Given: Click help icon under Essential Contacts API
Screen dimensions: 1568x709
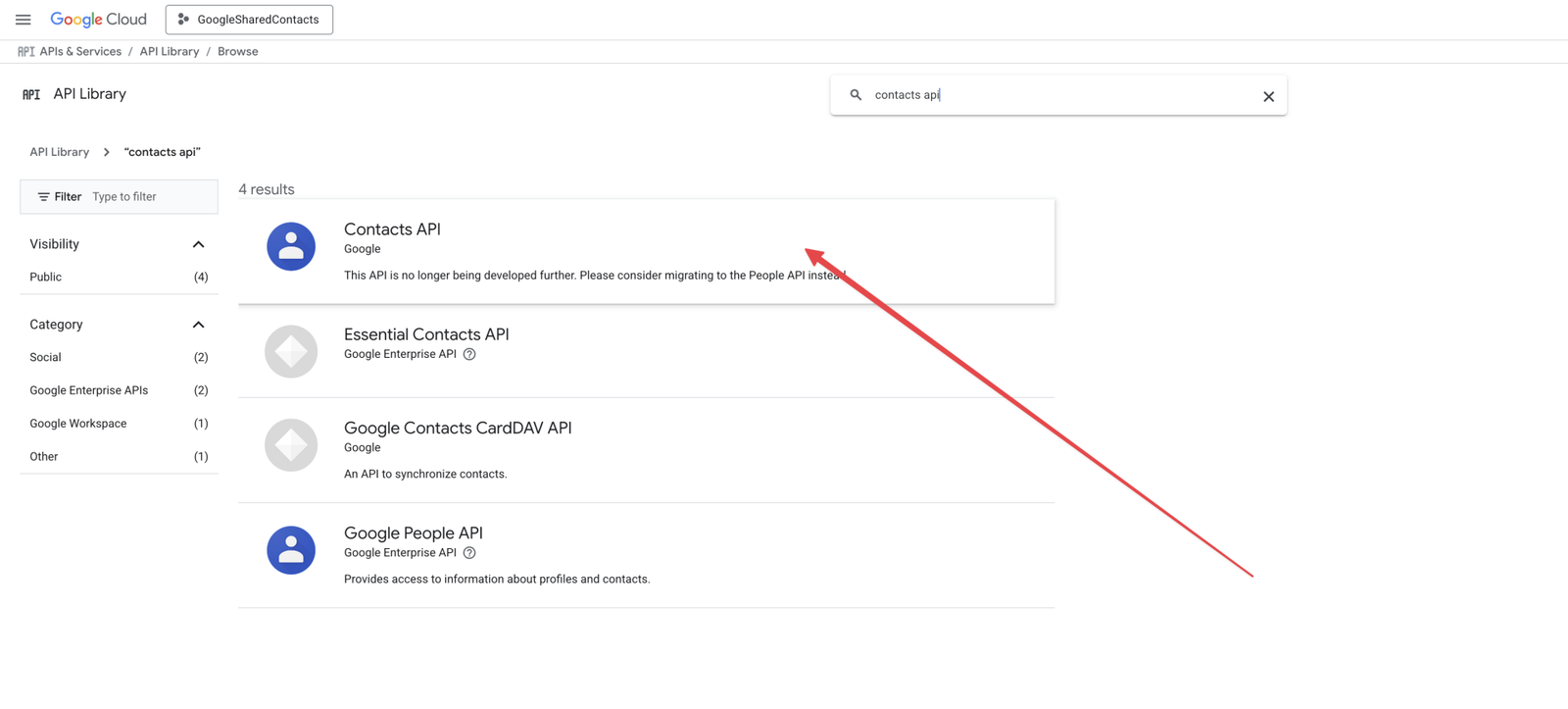Looking at the screenshot, I should click(469, 355).
